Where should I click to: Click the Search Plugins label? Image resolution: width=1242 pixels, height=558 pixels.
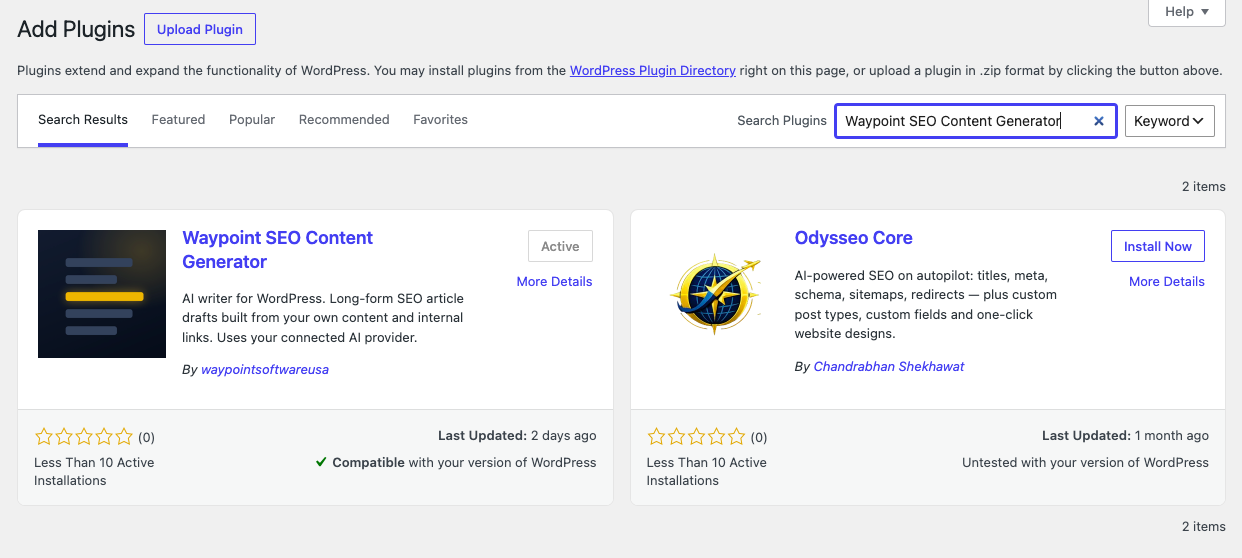pyautogui.click(x=782, y=120)
